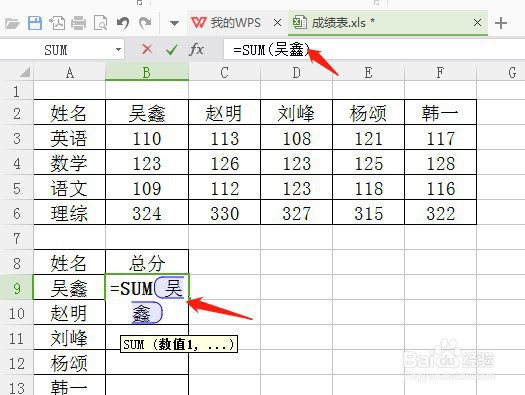The height and width of the screenshot is (395, 525).
Task: Click the cell with value 118
Action: pyautogui.click(x=369, y=187)
